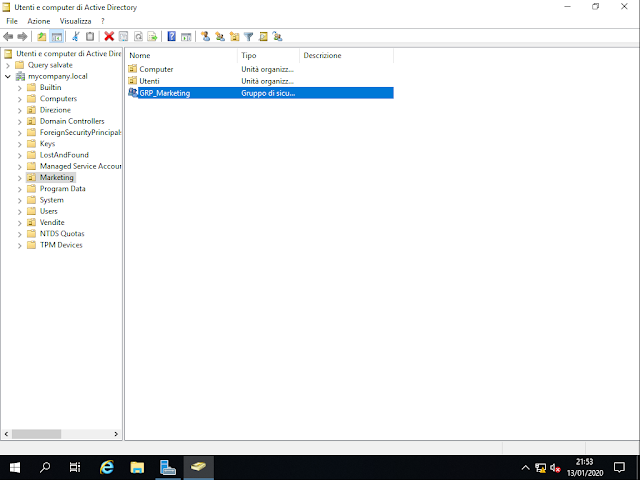
Task: Click the network tray icon
Action: coord(540,468)
